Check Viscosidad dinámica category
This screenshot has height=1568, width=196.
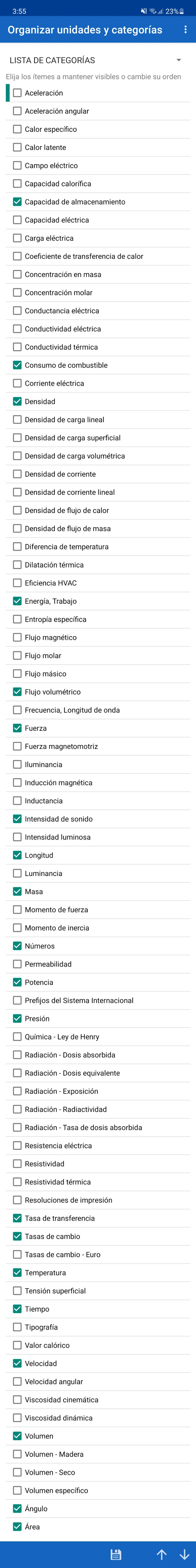(x=17, y=1418)
